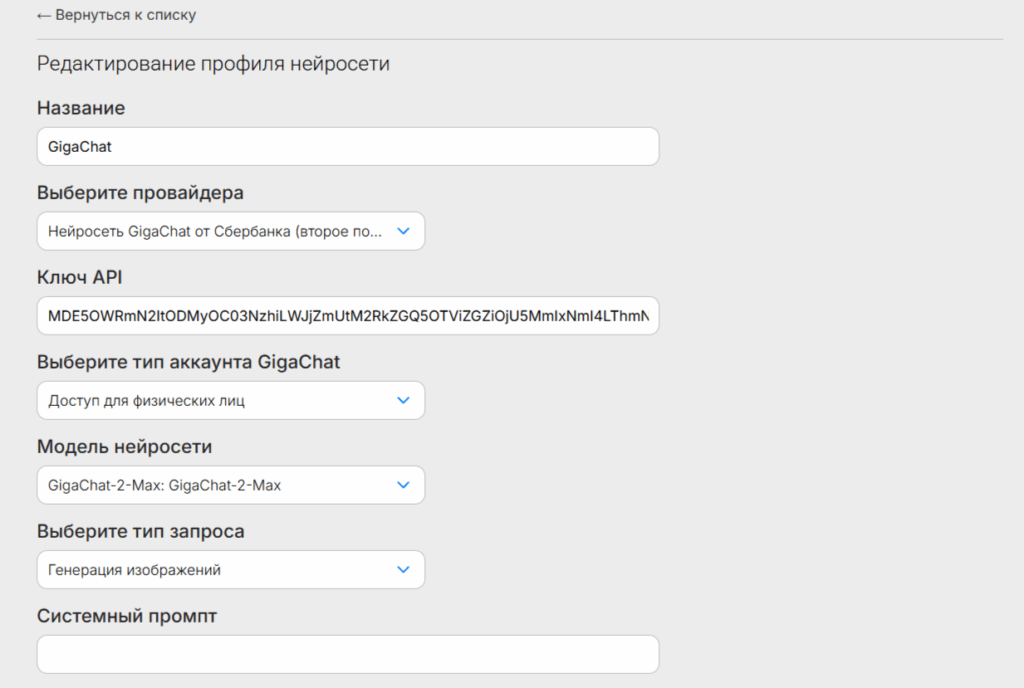Click the 'Название' input containing GigaChat

(x=347, y=146)
